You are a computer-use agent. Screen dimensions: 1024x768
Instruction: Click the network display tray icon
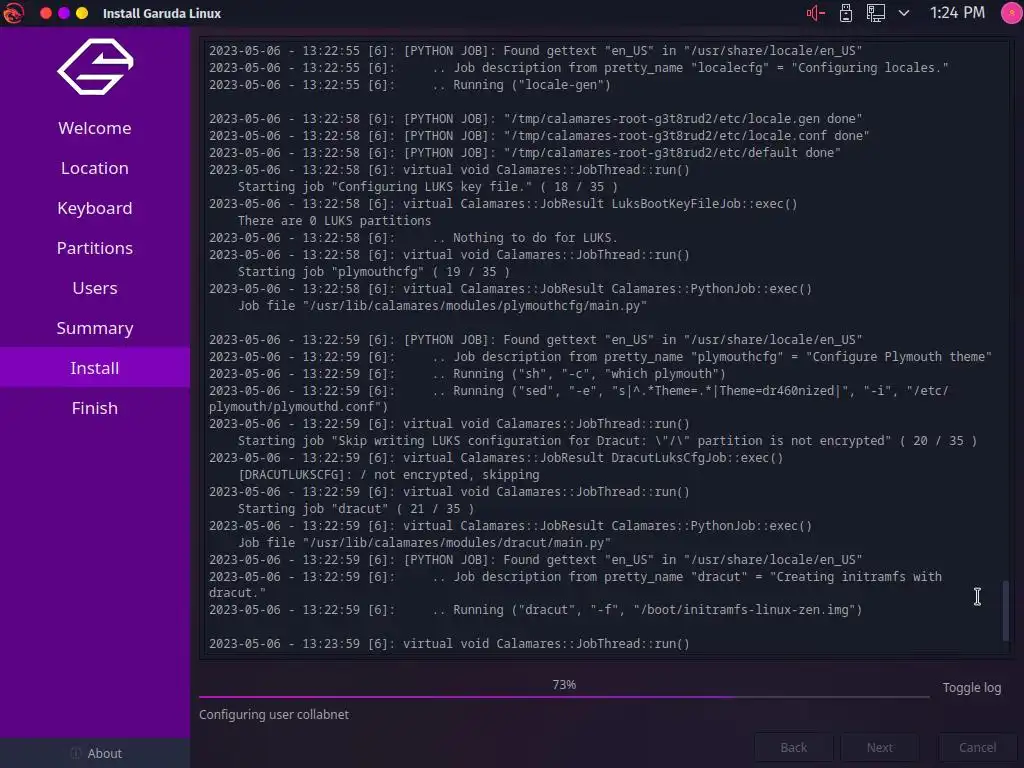[x=876, y=13]
